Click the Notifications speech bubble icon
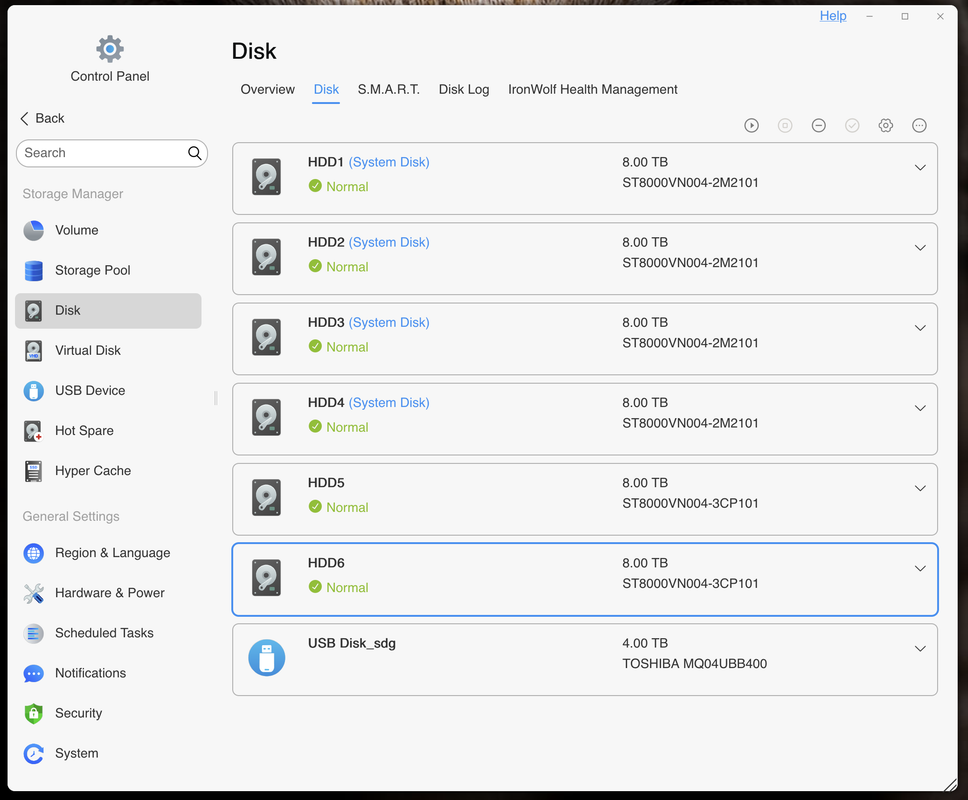Screen dimensions: 968x800 click(x=33, y=673)
